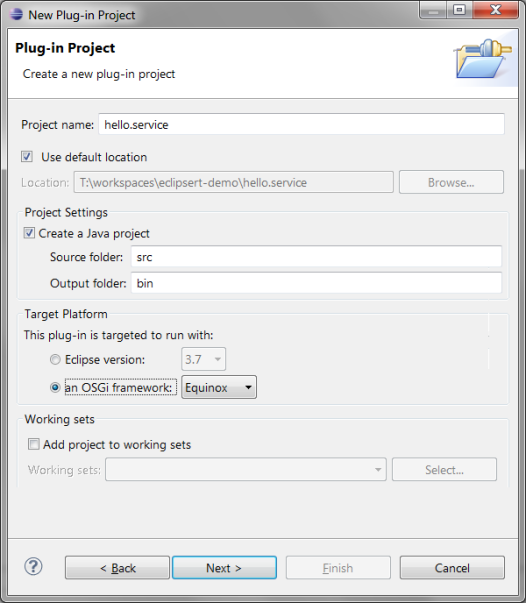Minimize the wizard dialog window
Viewport: 526px width, 603px height.
(x=433, y=10)
